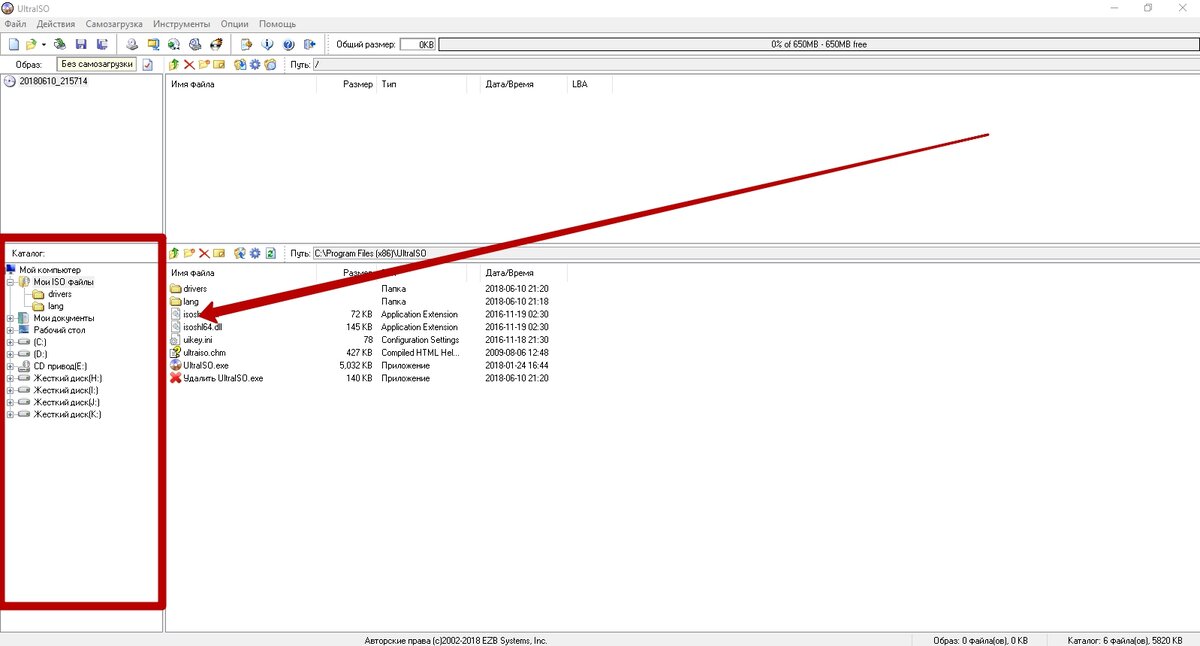This screenshot has width=1200, height=646.
Task: Open the Инструменты menu
Action: (181, 23)
